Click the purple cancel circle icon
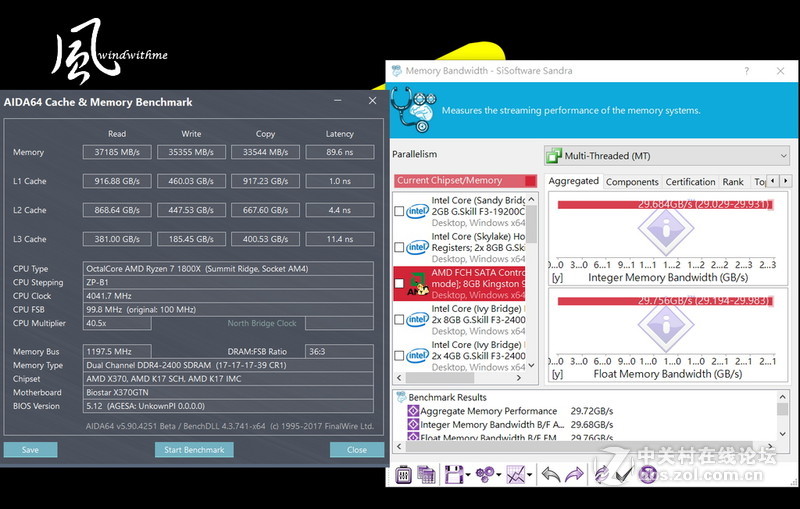 click(648, 475)
